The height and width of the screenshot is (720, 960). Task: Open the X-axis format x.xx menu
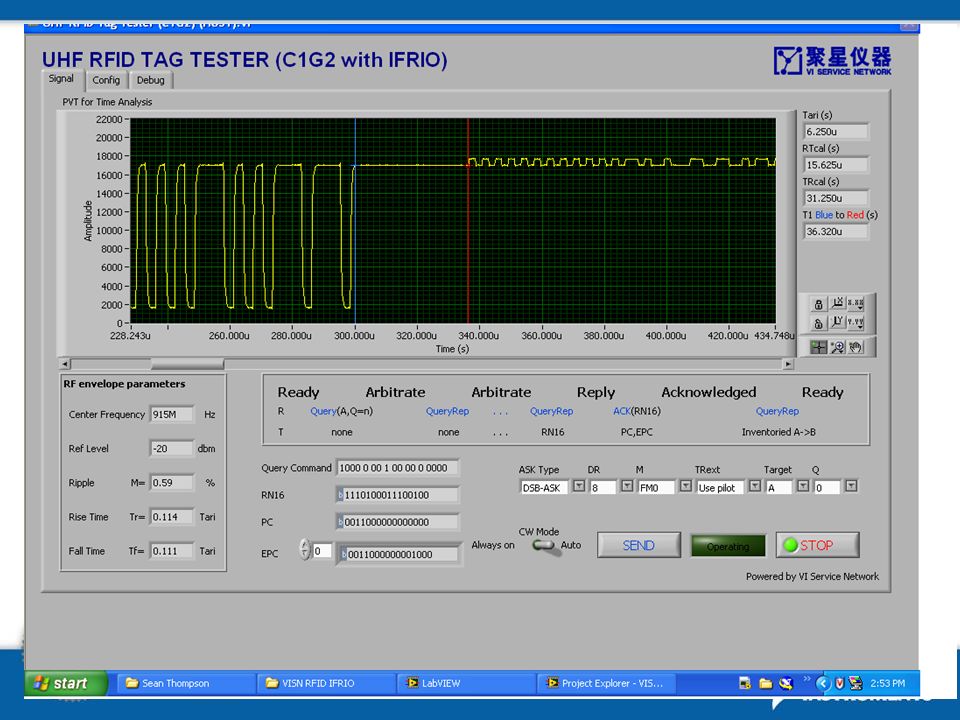coord(855,303)
